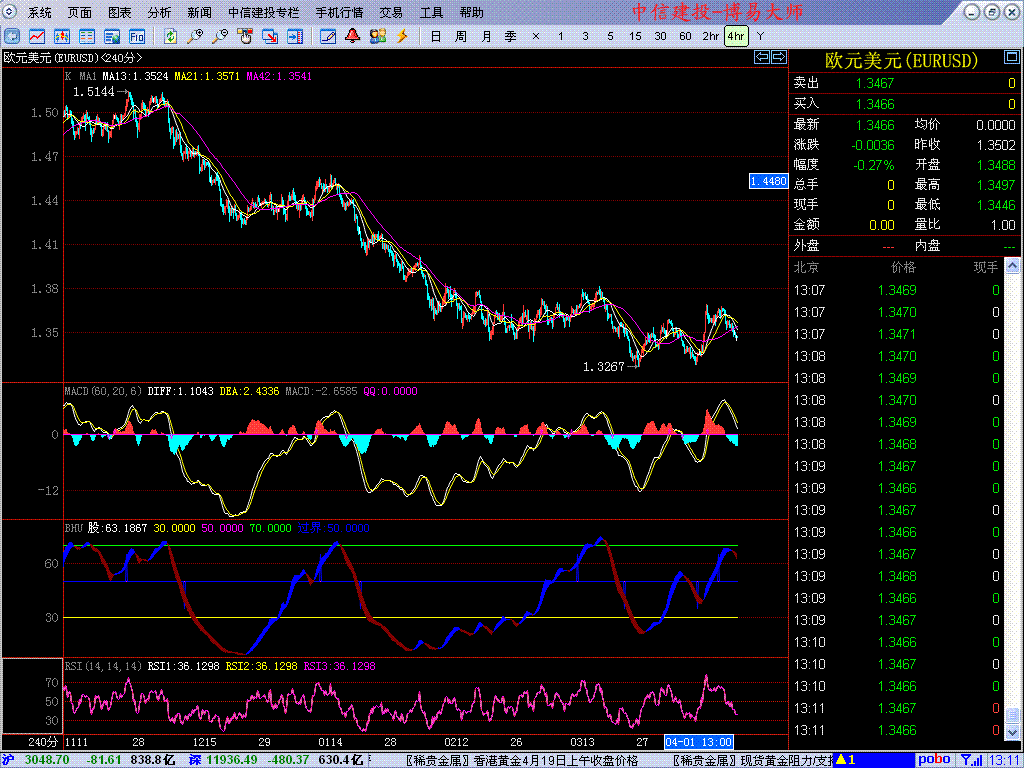Screen dimensions: 1024x768
Task: Open the red alarm bell alert icon
Action: 353,37
